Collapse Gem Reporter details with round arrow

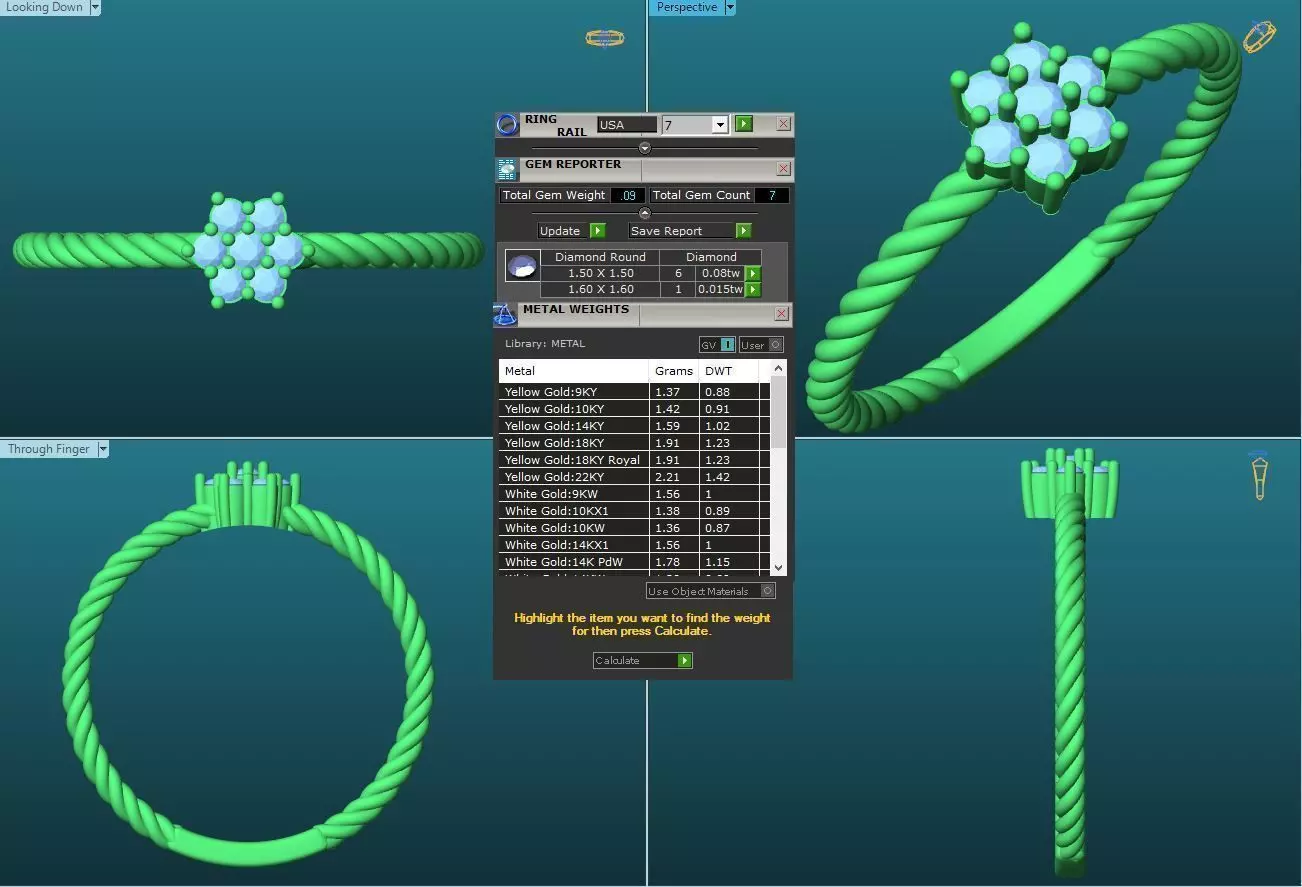[x=644, y=213]
